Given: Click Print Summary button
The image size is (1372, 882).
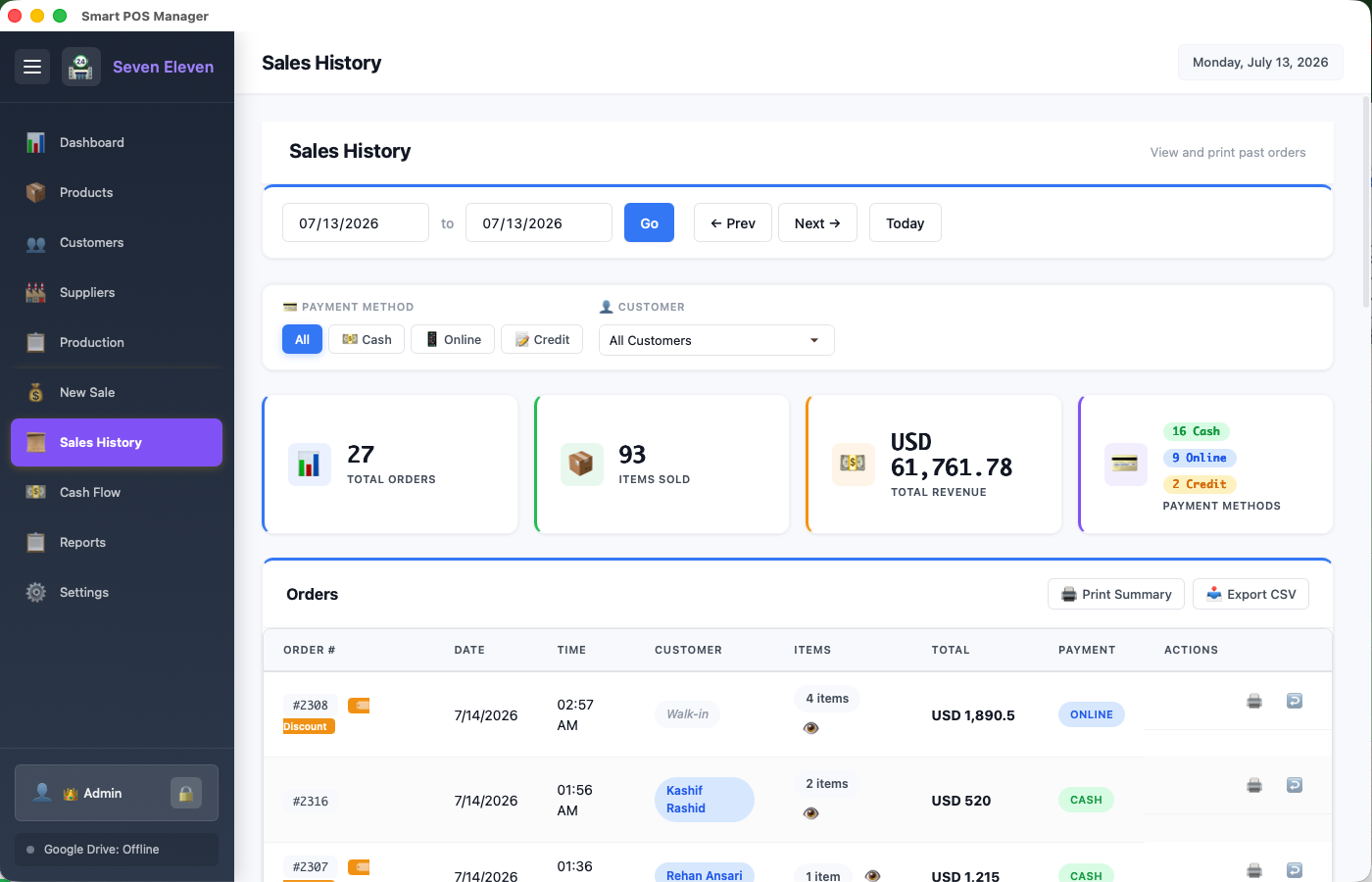Looking at the screenshot, I should coord(1116,594).
